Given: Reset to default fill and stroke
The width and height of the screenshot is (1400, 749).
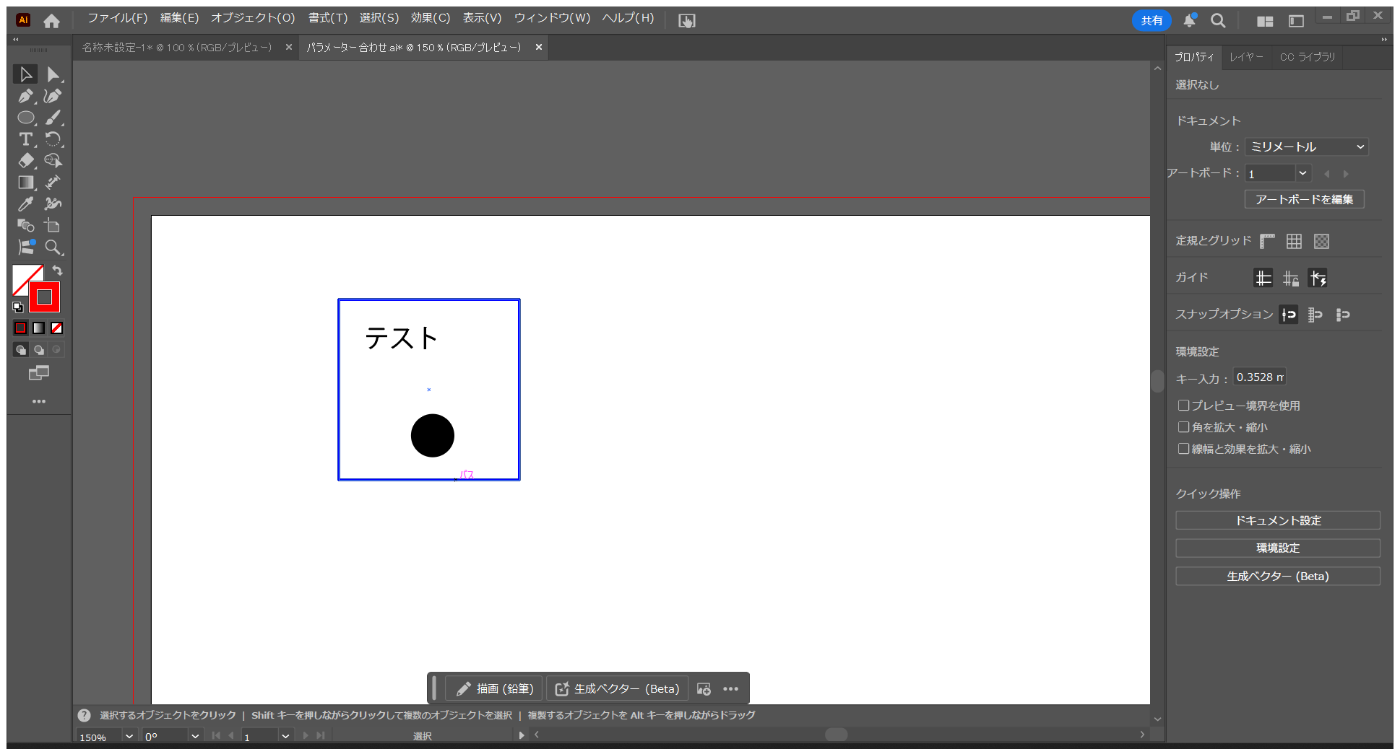Looking at the screenshot, I should [18, 307].
